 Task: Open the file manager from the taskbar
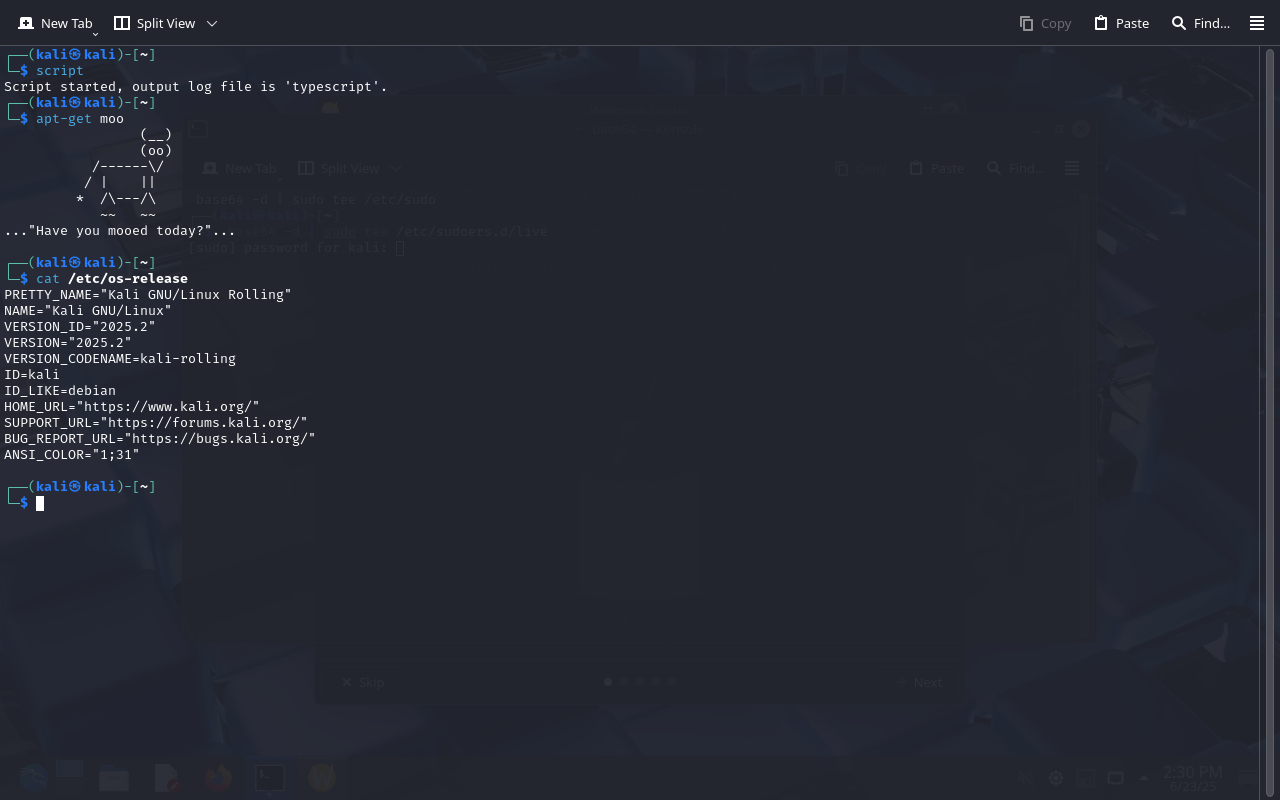tap(114, 778)
